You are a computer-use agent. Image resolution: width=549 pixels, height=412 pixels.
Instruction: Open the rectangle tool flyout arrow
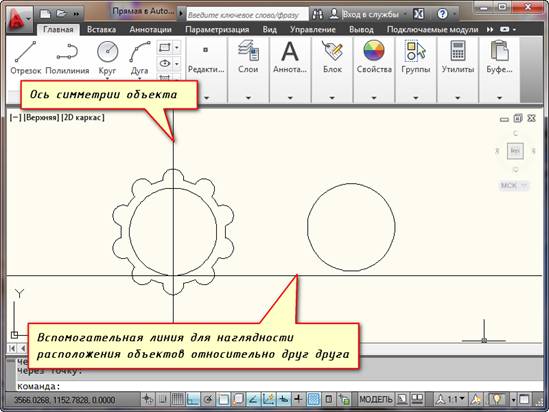pyautogui.click(x=177, y=47)
